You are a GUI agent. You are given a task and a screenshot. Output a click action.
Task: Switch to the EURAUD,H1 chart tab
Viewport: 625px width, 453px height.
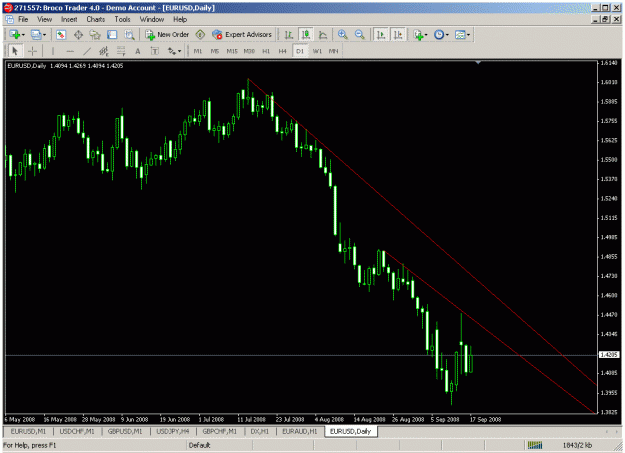pos(300,431)
